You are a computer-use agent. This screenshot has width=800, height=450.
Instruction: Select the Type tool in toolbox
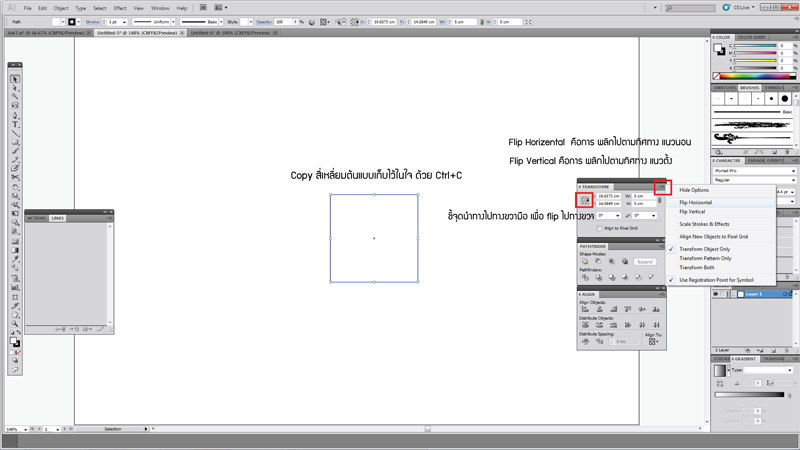[15, 124]
